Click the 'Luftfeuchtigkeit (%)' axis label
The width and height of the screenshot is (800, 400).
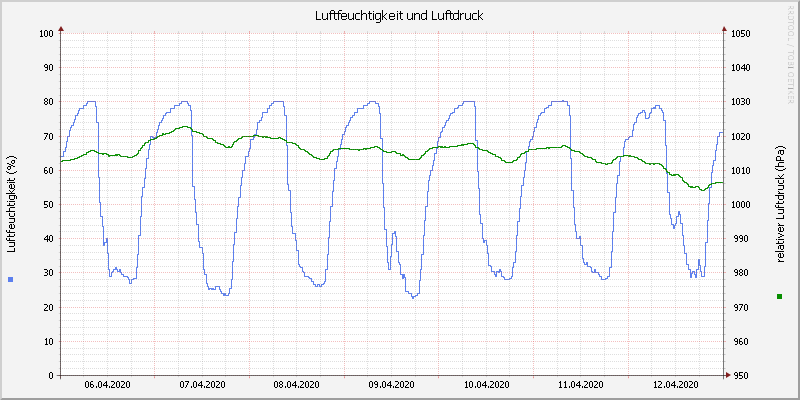[11, 205]
